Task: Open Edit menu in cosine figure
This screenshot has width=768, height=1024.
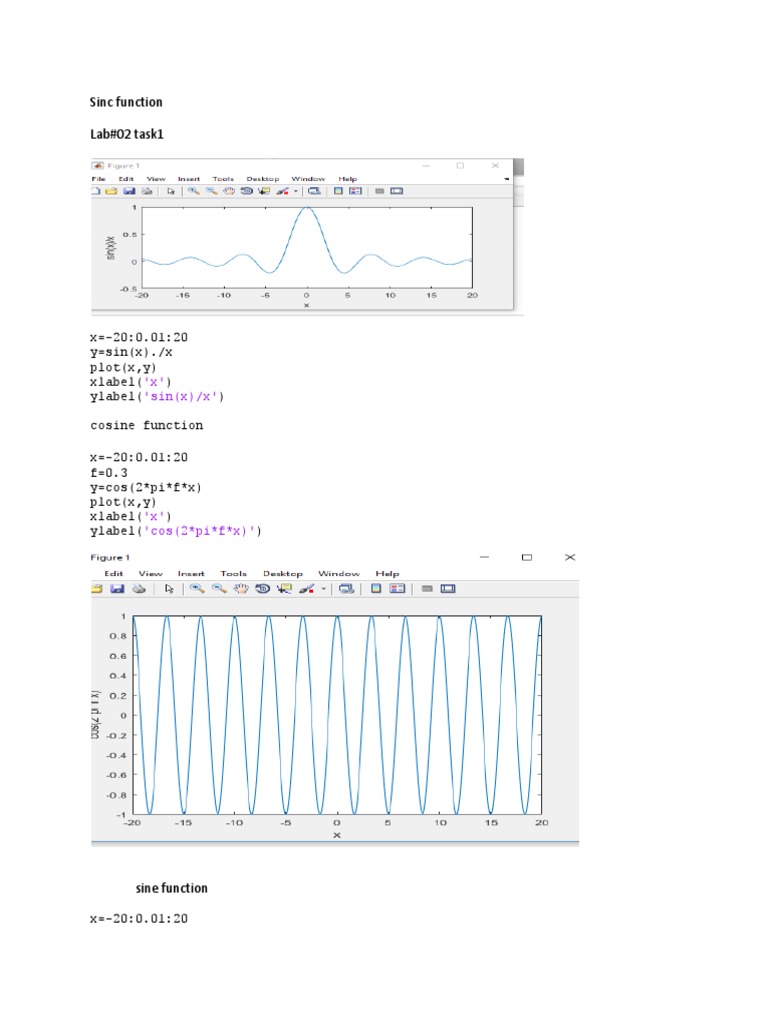Action: 114,574
